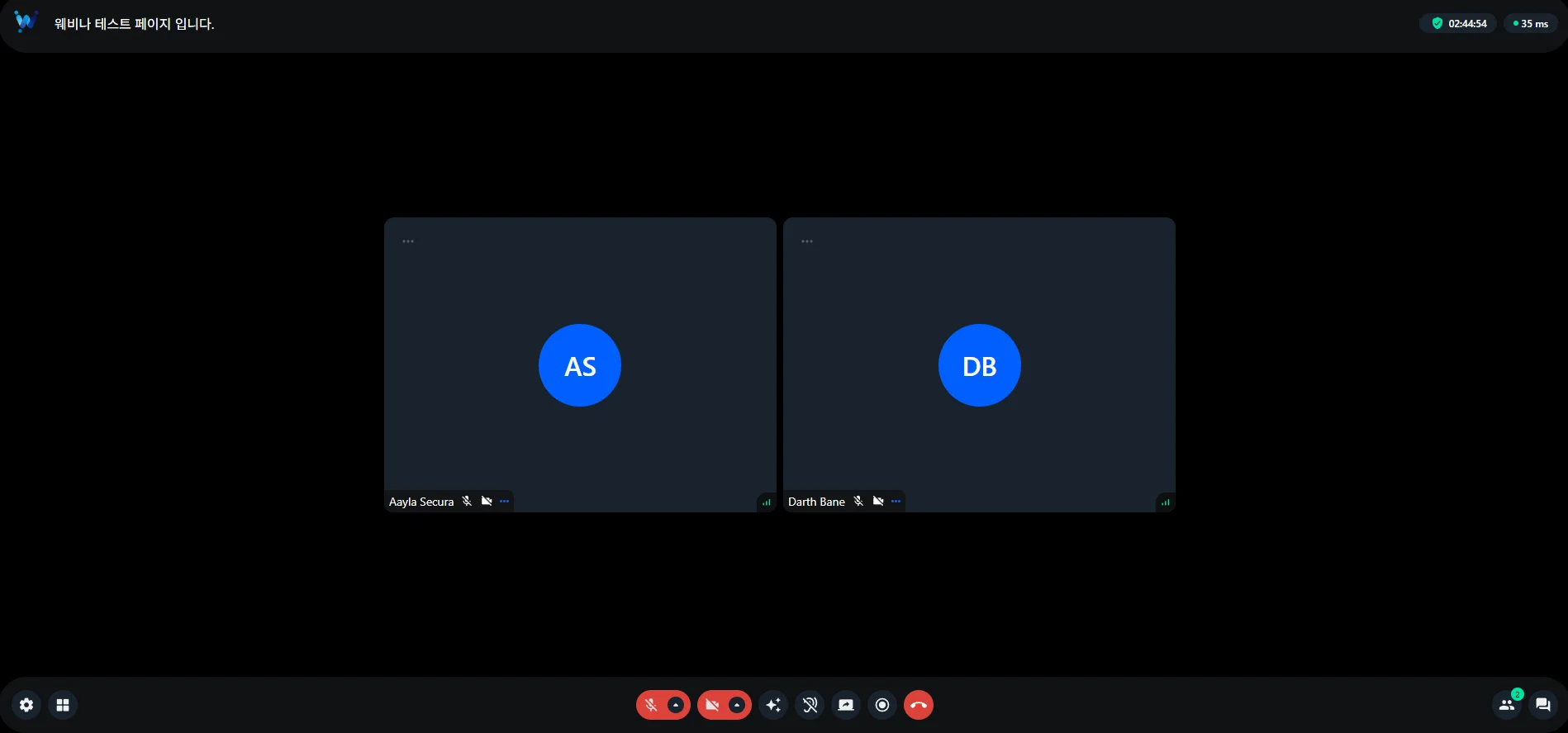Open the sparkle effects button

(773, 705)
